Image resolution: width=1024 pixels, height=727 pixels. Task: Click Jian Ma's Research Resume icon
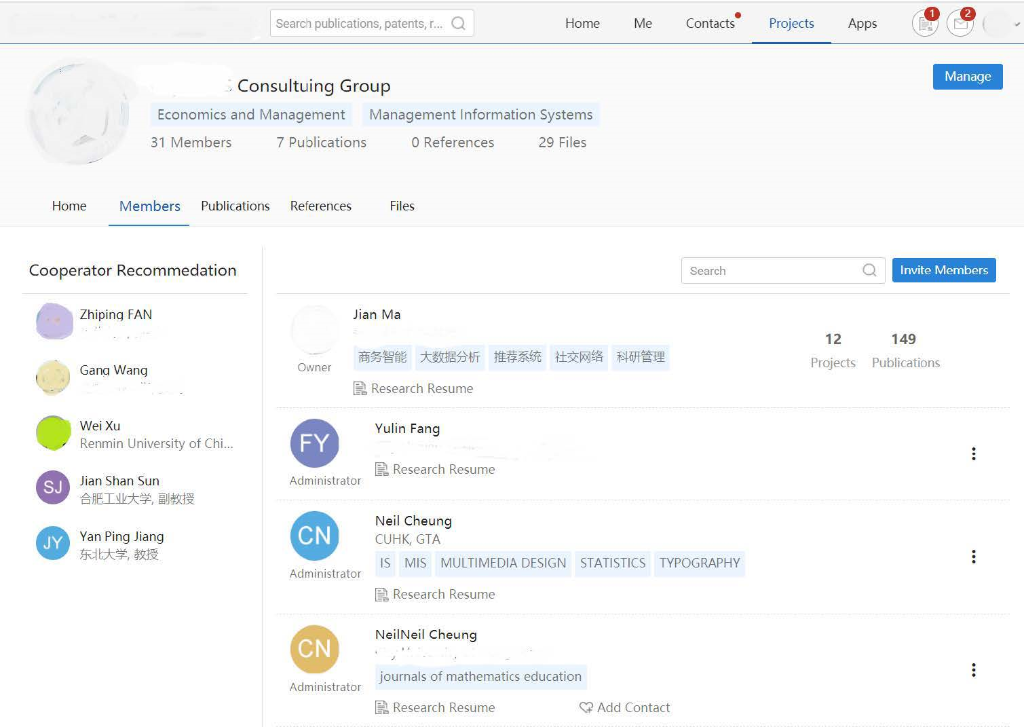360,389
